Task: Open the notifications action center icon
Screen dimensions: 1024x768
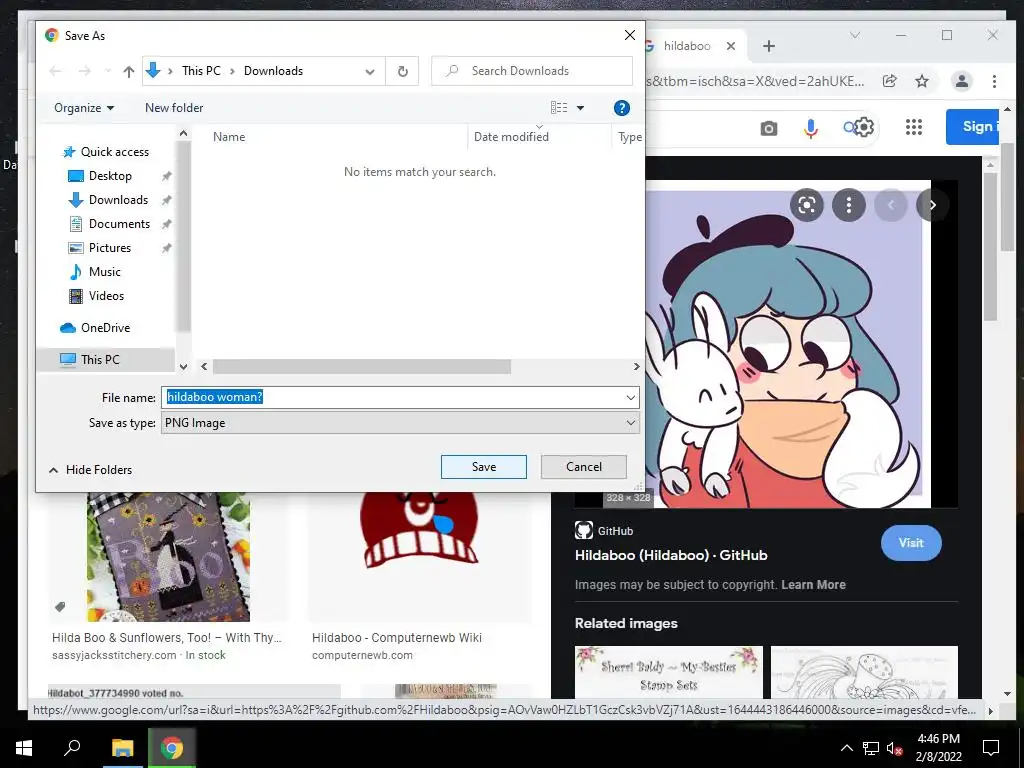Action: (991, 748)
